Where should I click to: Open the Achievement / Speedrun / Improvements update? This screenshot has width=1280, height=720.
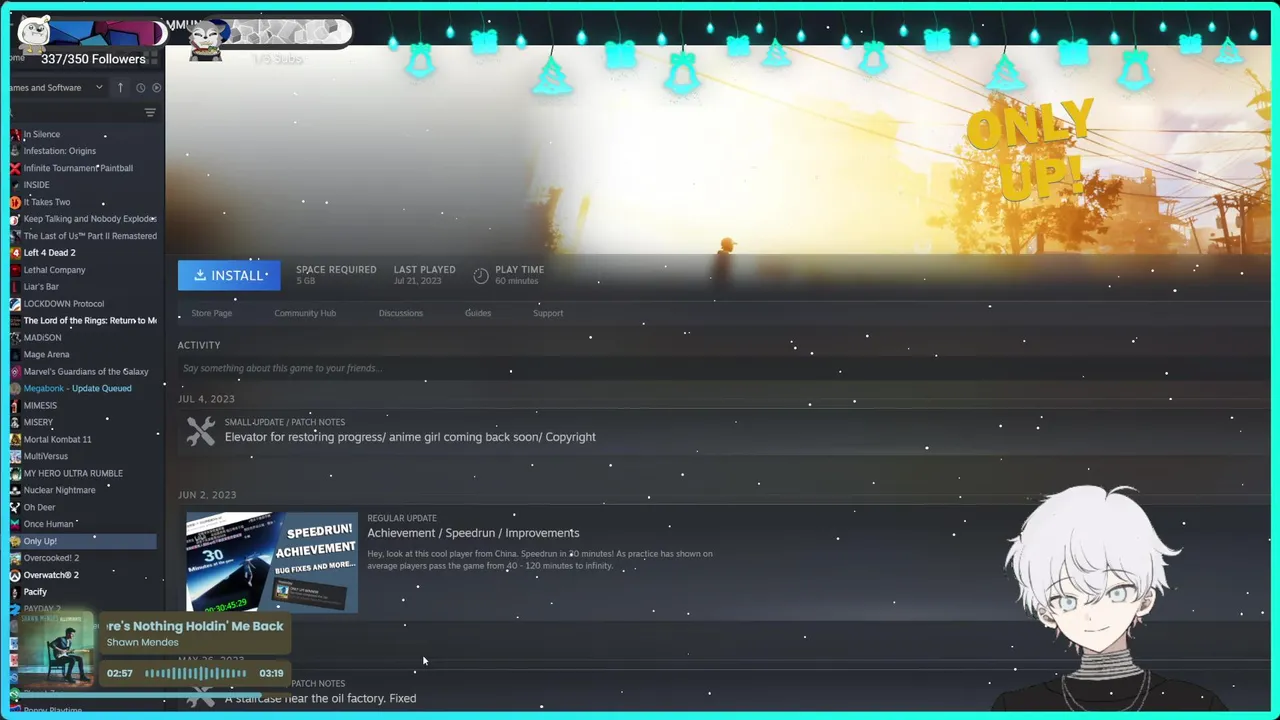(x=473, y=533)
